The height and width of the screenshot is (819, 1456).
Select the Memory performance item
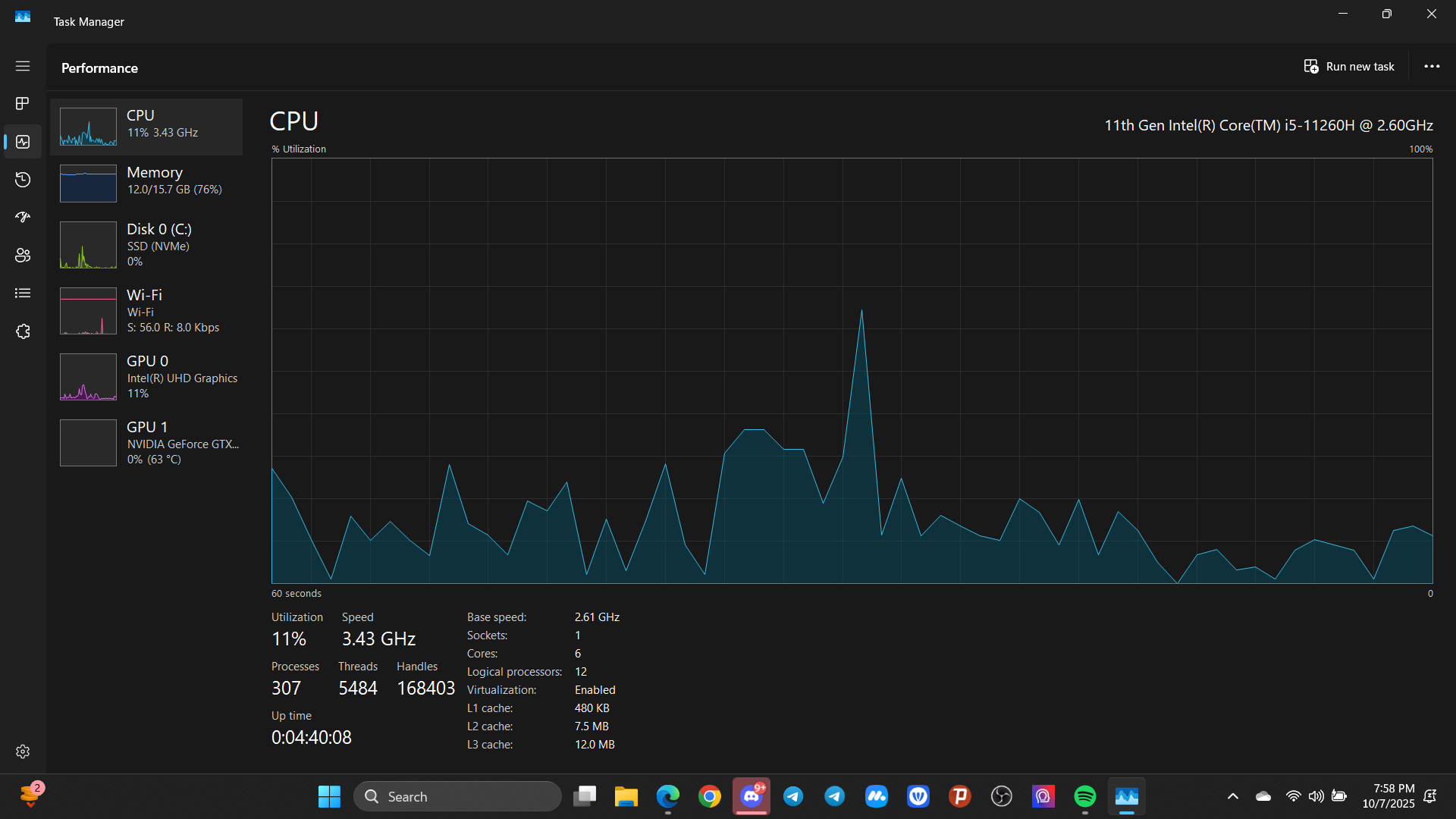point(146,183)
